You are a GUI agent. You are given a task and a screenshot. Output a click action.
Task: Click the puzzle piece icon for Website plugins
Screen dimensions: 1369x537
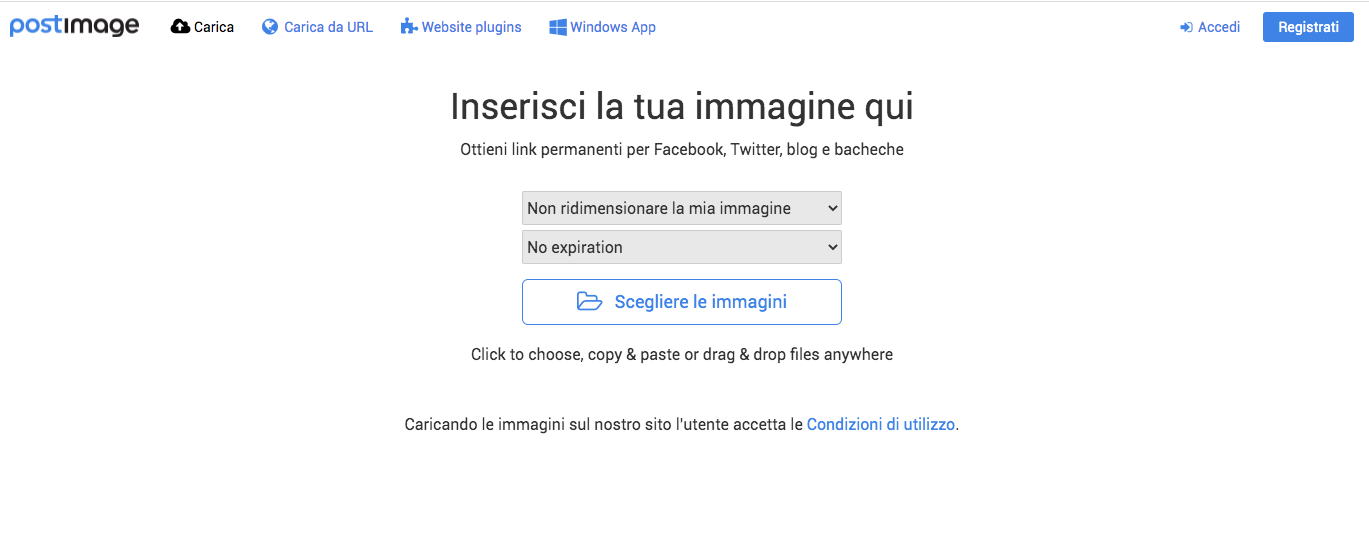(x=409, y=27)
